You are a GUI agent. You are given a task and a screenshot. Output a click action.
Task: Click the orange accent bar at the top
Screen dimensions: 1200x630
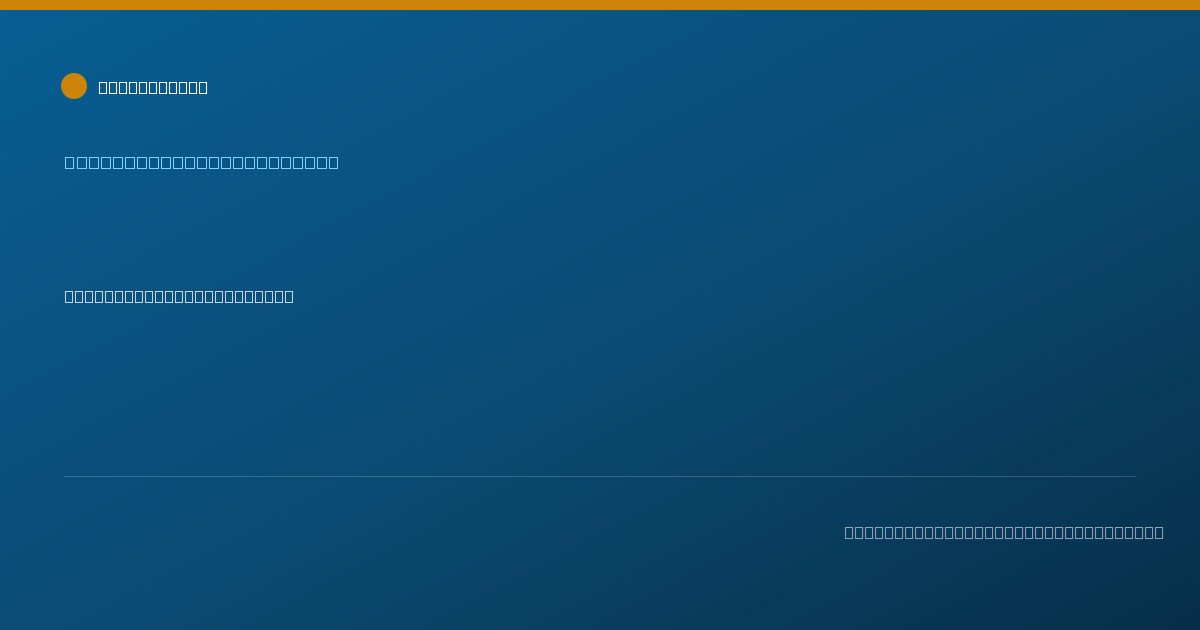click(600, 5)
